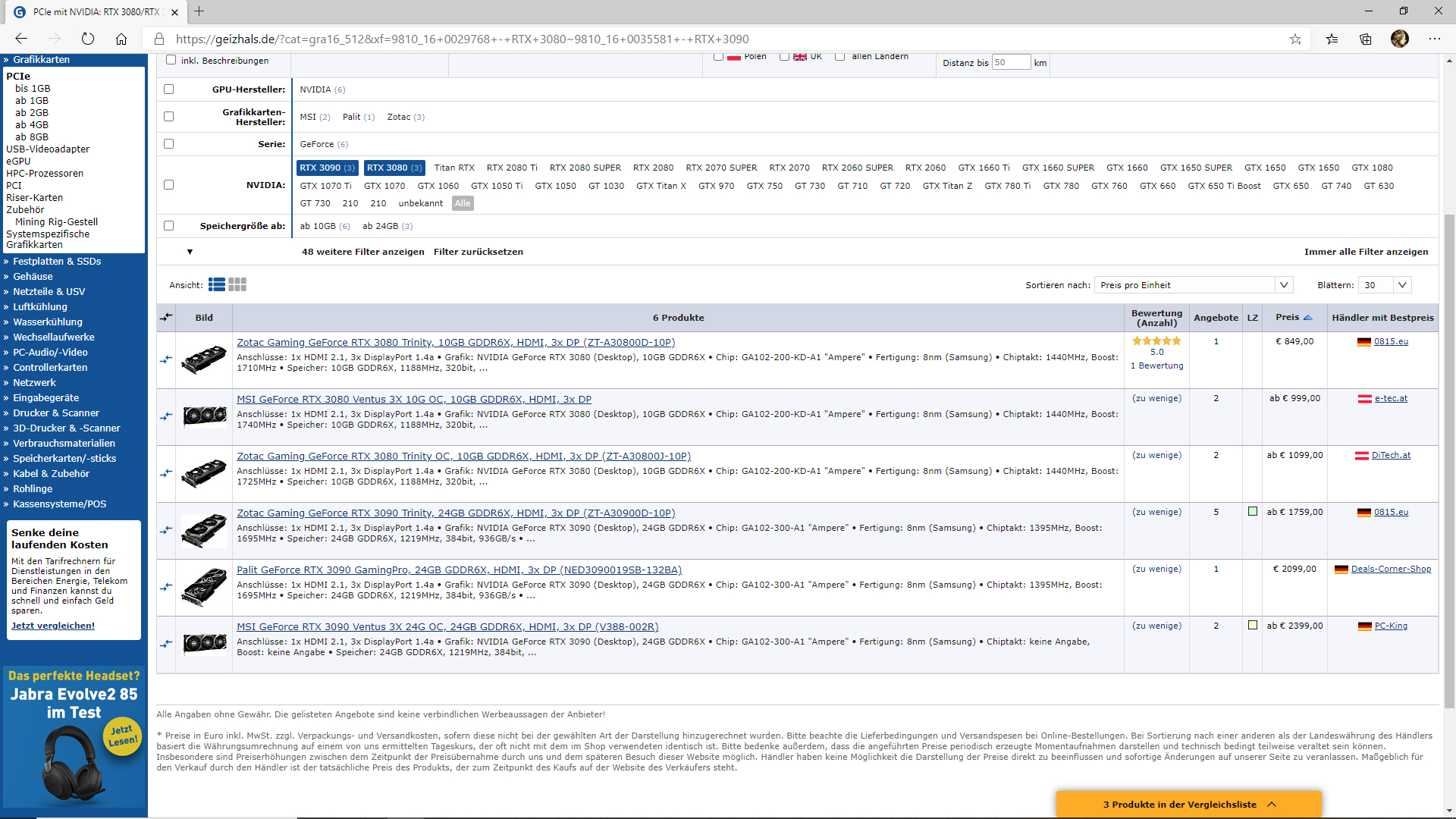Click Distanz bis km input field
Viewport: 1456px width, 819px height.
click(1011, 62)
